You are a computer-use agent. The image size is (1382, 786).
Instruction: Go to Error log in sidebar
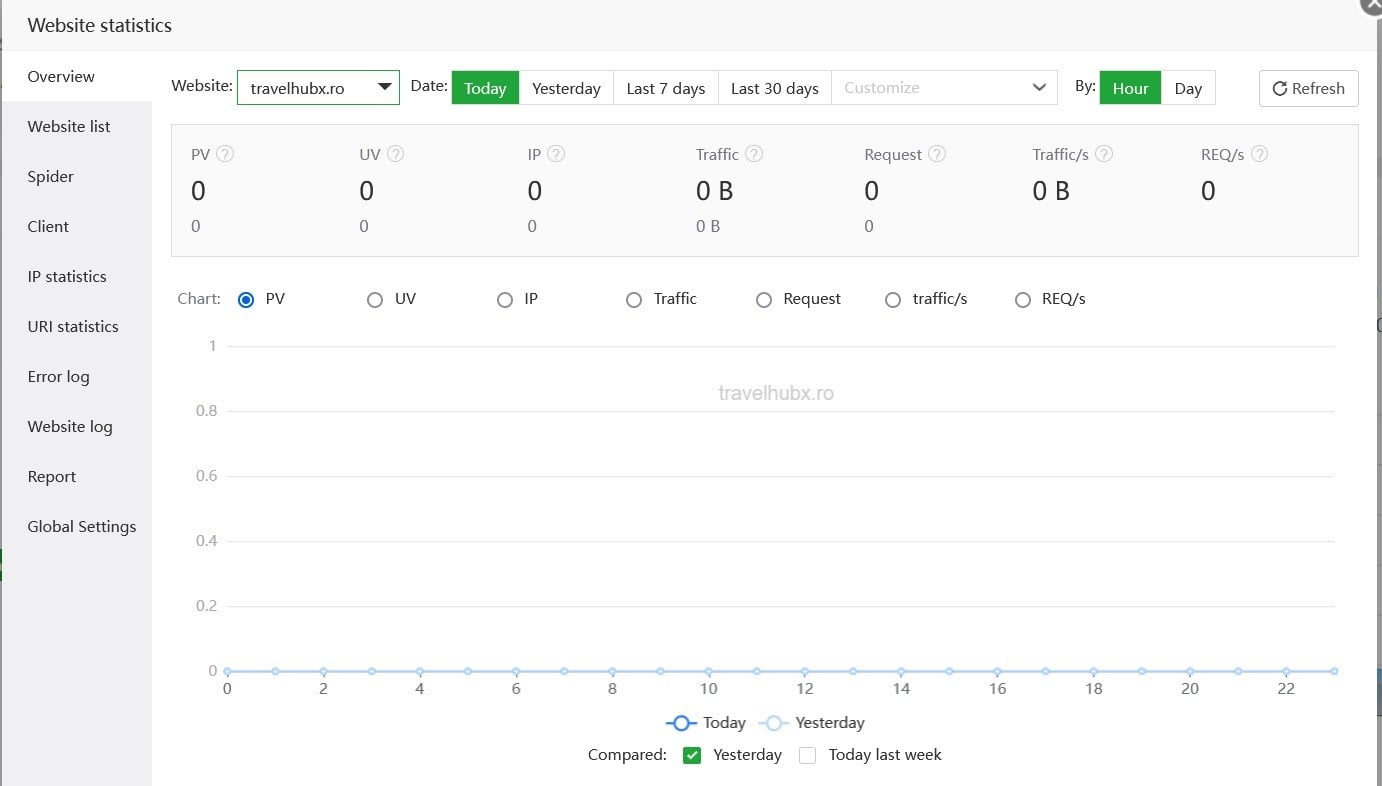(58, 377)
